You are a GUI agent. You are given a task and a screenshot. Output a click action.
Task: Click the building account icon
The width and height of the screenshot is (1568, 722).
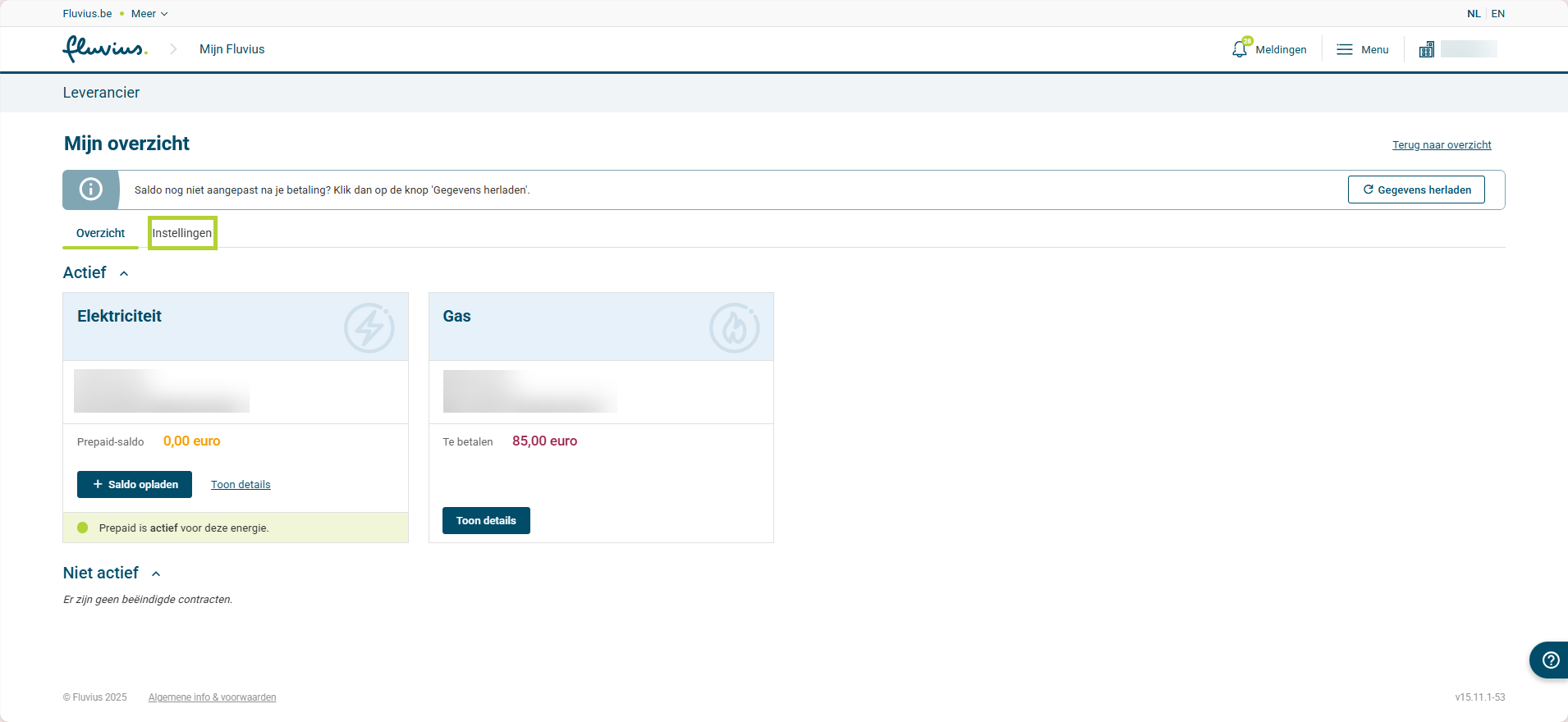pyautogui.click(x=1427, y=49)
